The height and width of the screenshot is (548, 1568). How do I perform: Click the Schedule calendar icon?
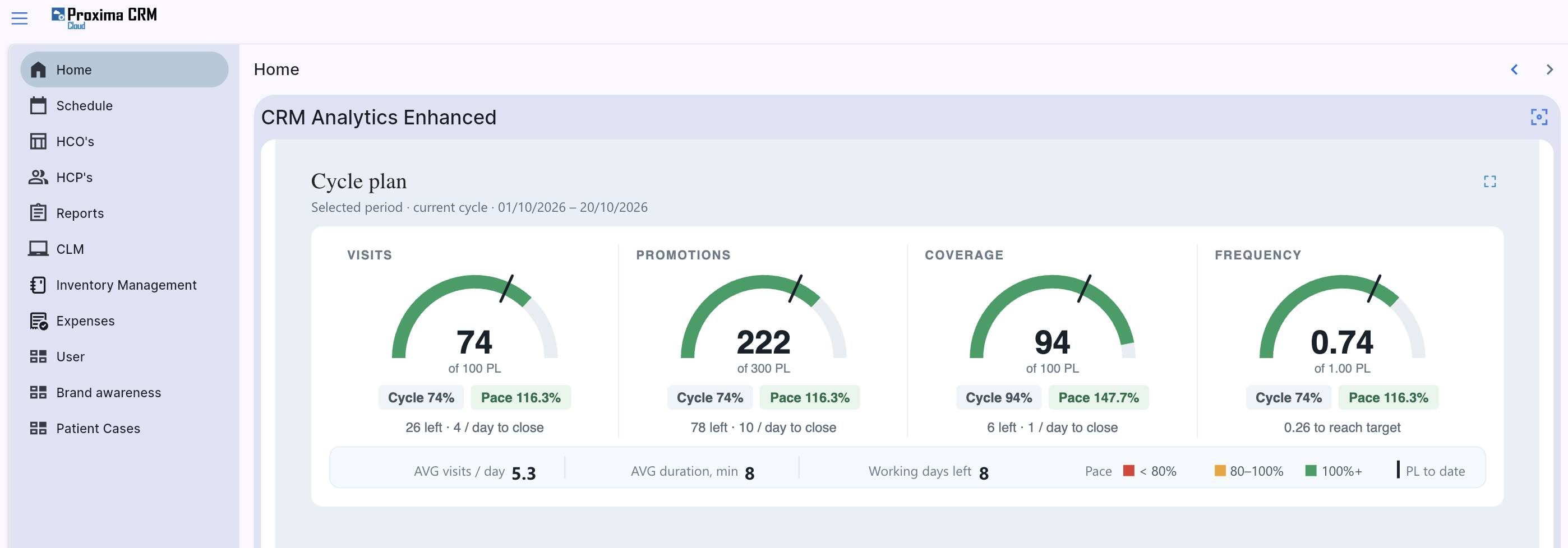[38, 106]
